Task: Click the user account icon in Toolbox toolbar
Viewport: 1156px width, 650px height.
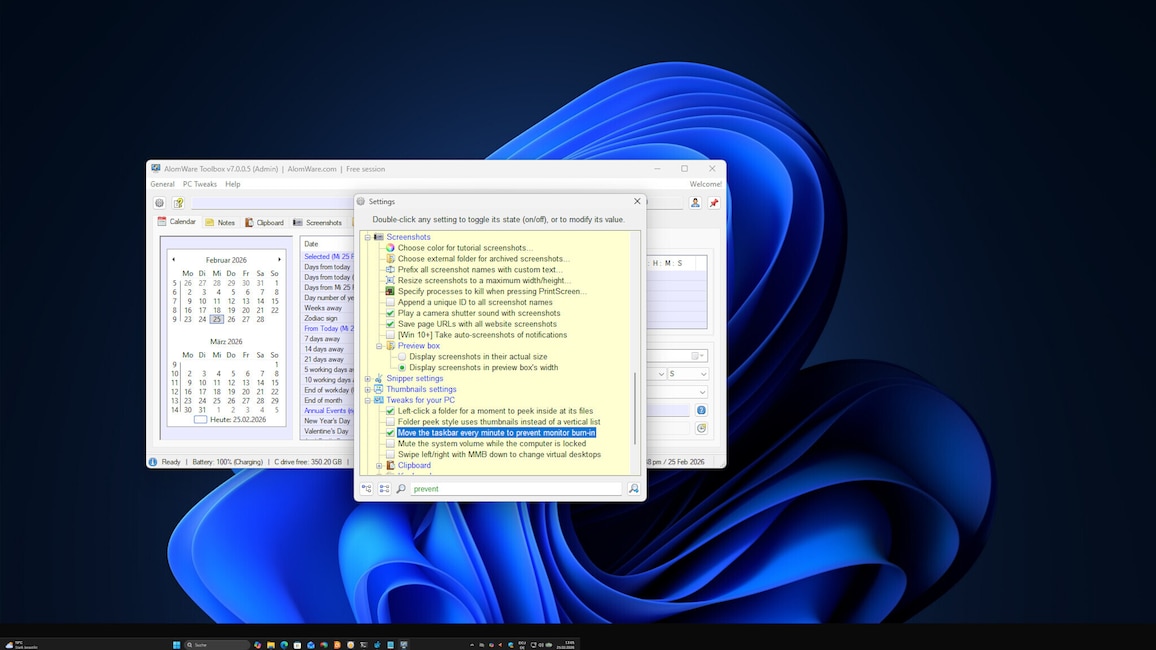Action: (x=694, y=203)
